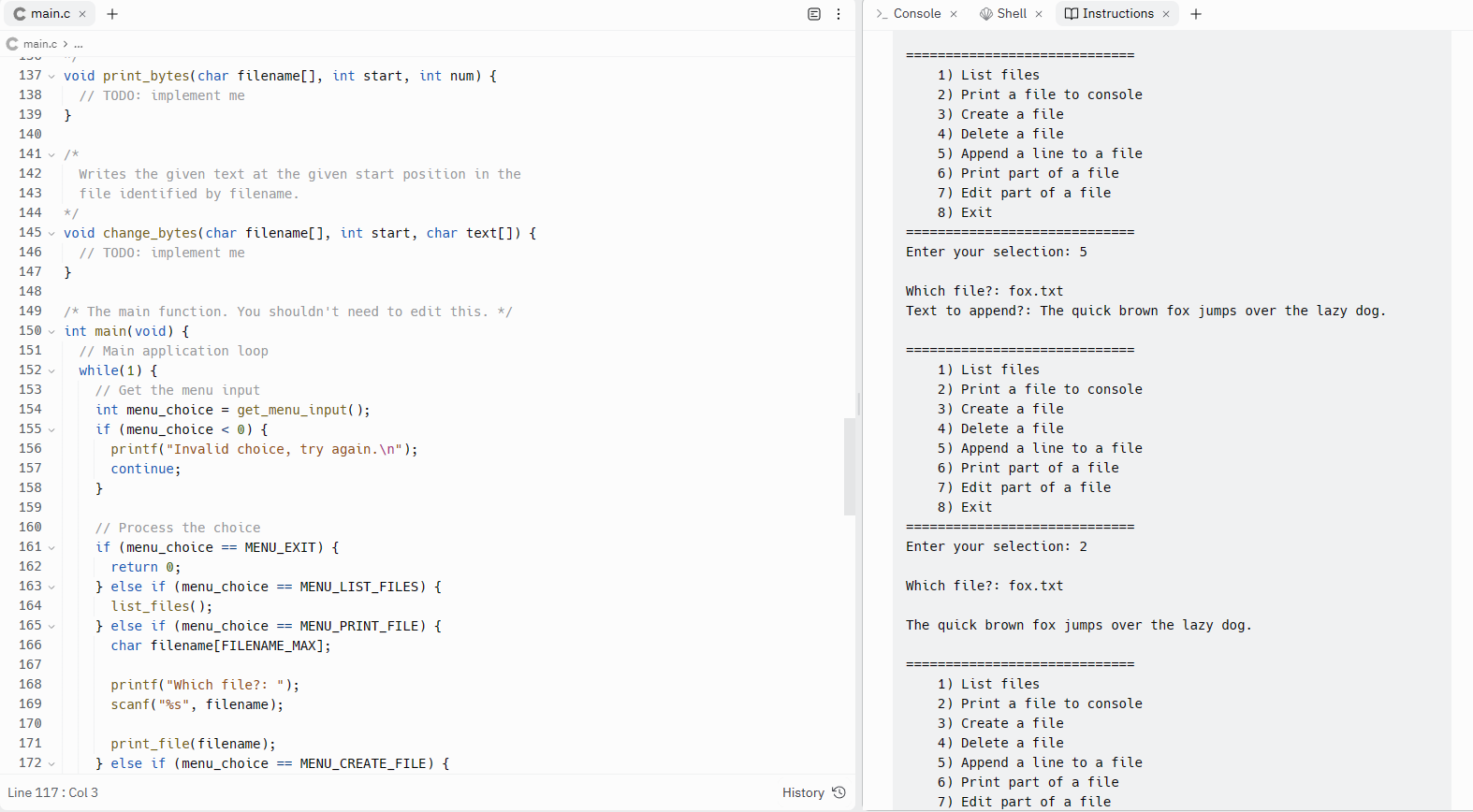This screenshot has height=812, width=1473.
Task: Click the C file icon in the breadcrumb
Action: [12, 44]
